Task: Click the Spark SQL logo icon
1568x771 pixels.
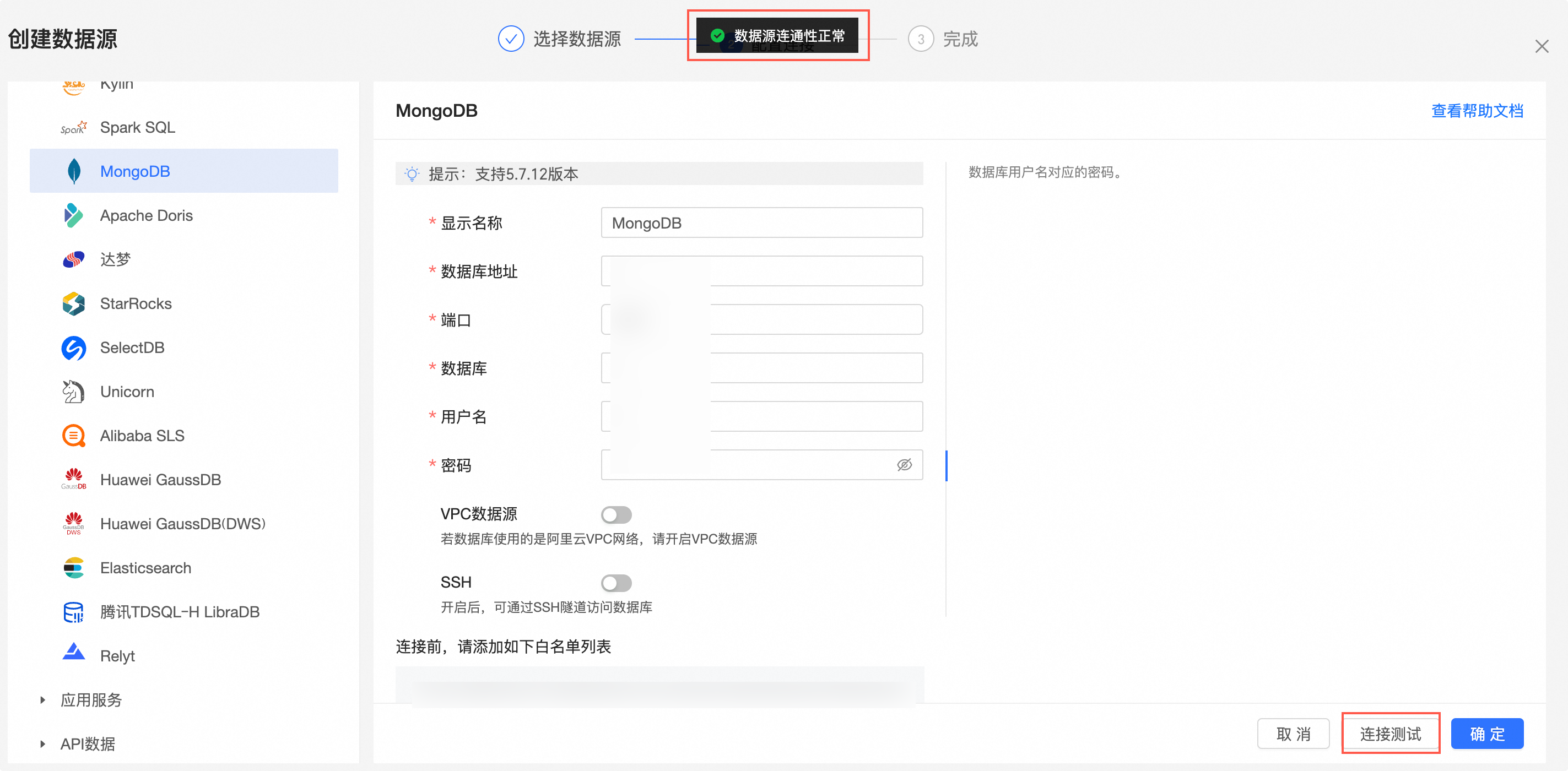Action: point(74,128)
